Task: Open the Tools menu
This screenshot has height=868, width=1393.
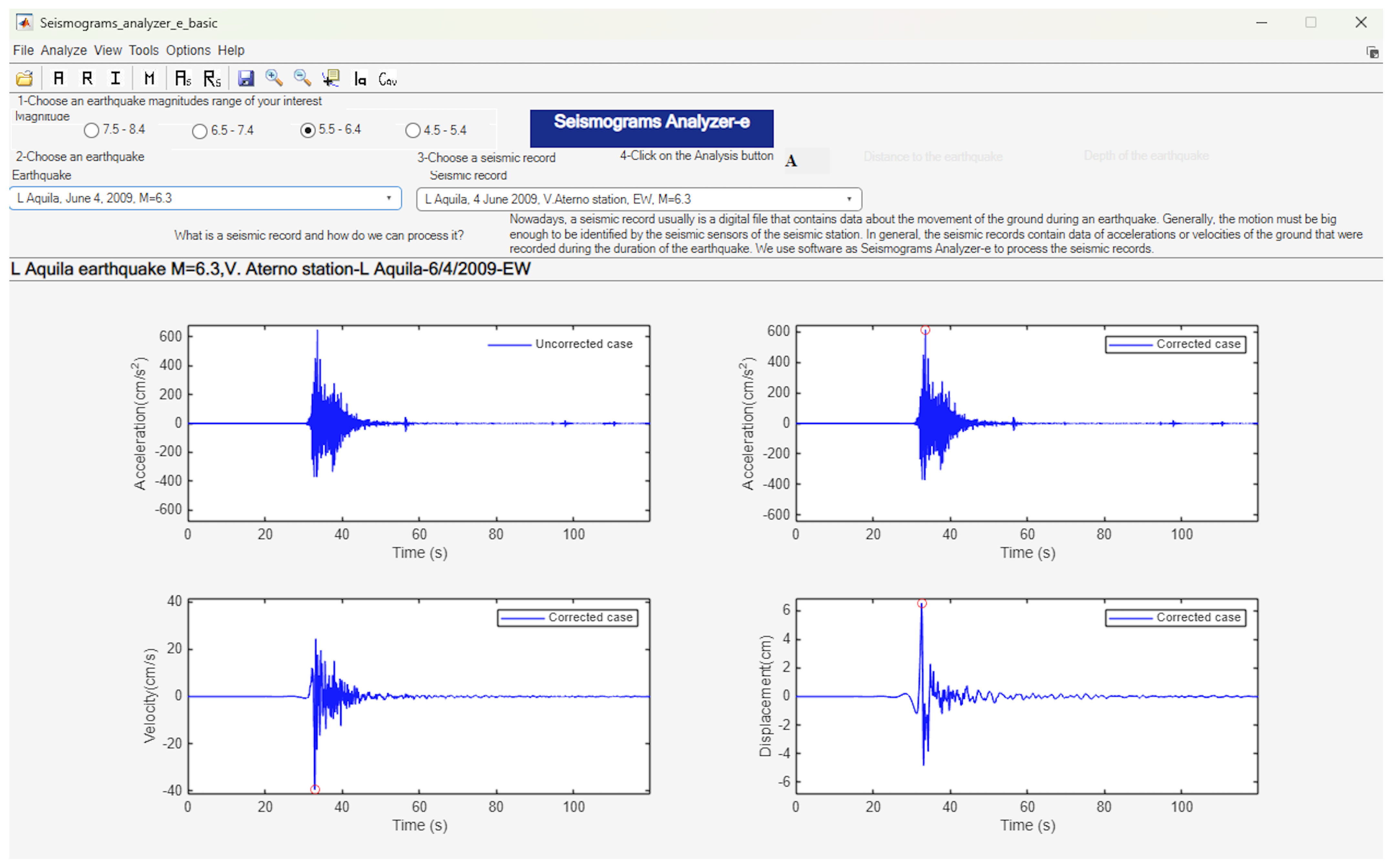Action: coord(143,50)
